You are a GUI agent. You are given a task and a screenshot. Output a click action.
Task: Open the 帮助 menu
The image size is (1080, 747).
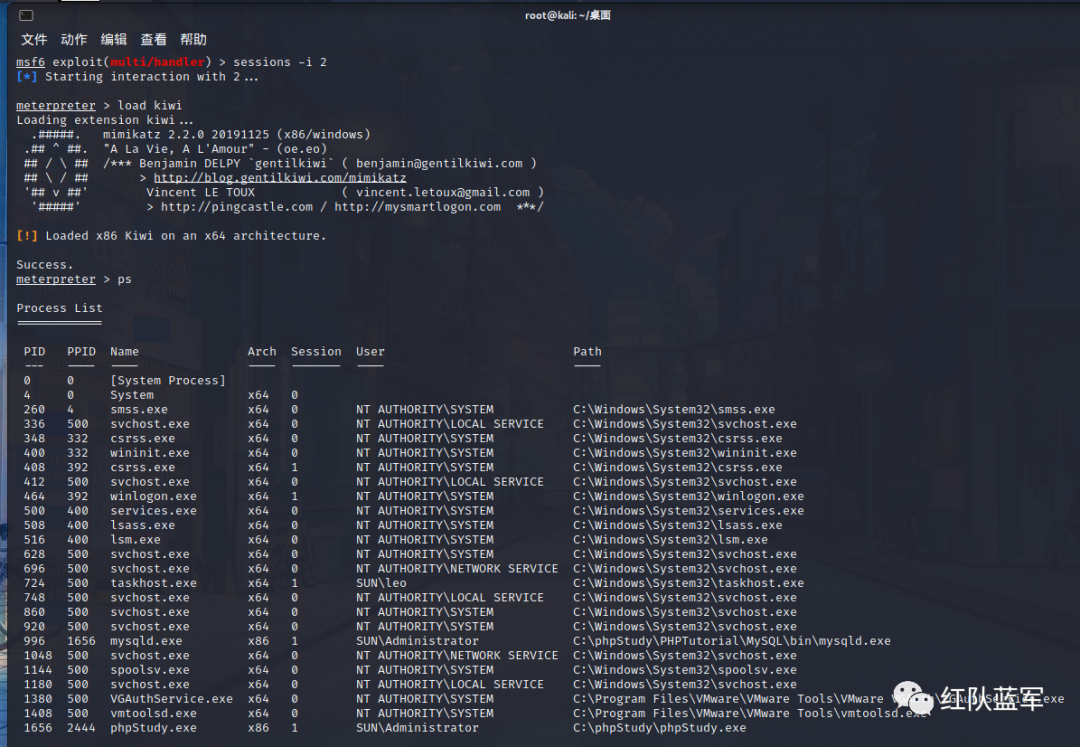pyautogui.click(x=194, y=39)
